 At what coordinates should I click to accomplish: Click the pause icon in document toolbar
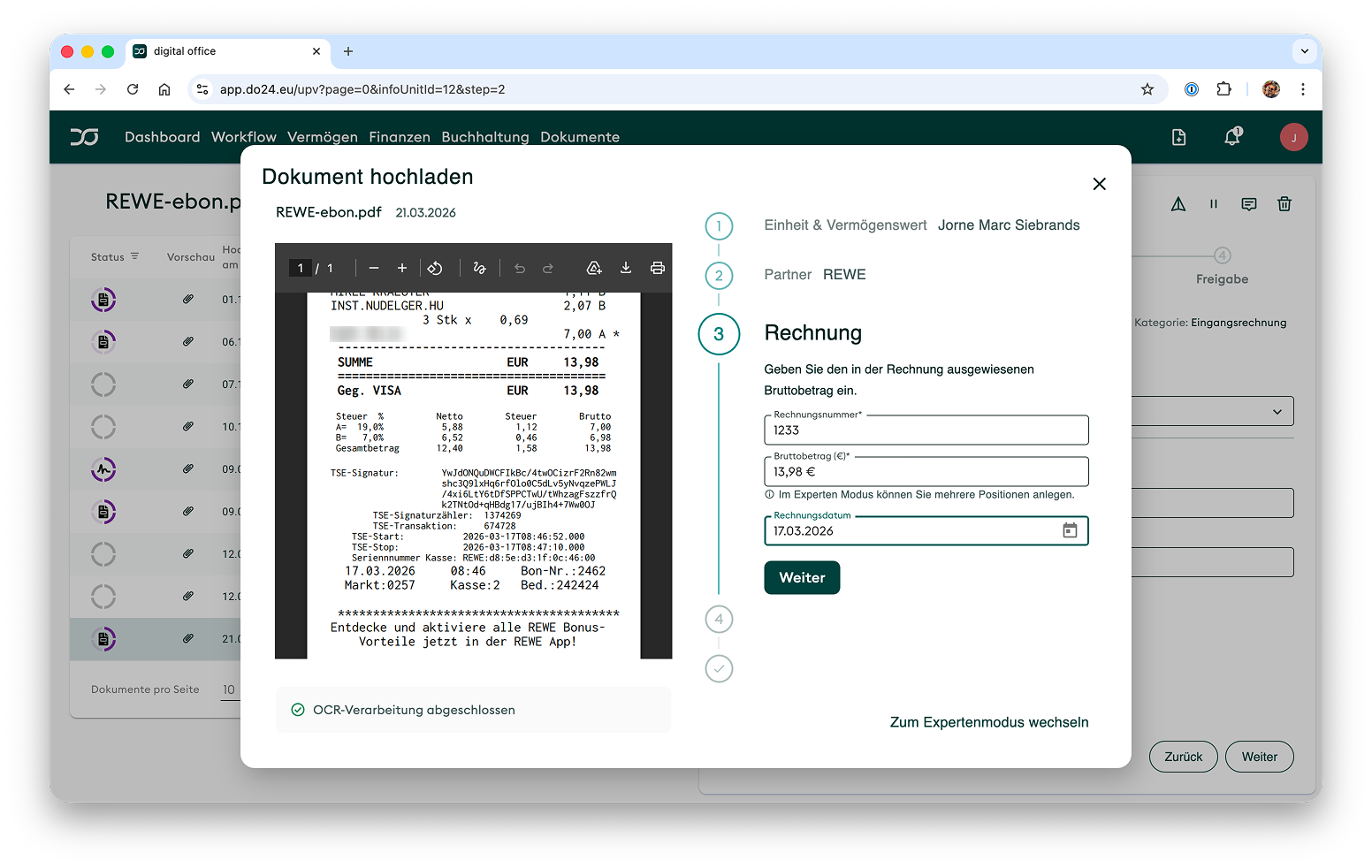(x=1214, y=204)
